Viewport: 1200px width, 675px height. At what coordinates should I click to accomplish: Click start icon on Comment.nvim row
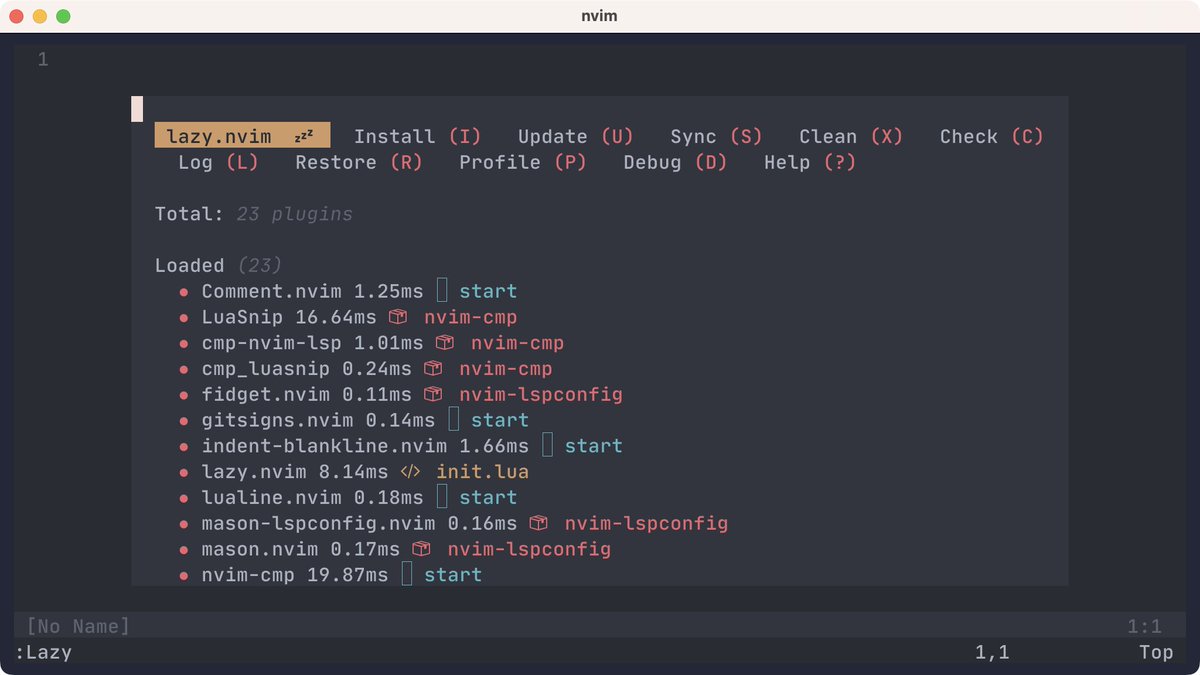point(443,291)
